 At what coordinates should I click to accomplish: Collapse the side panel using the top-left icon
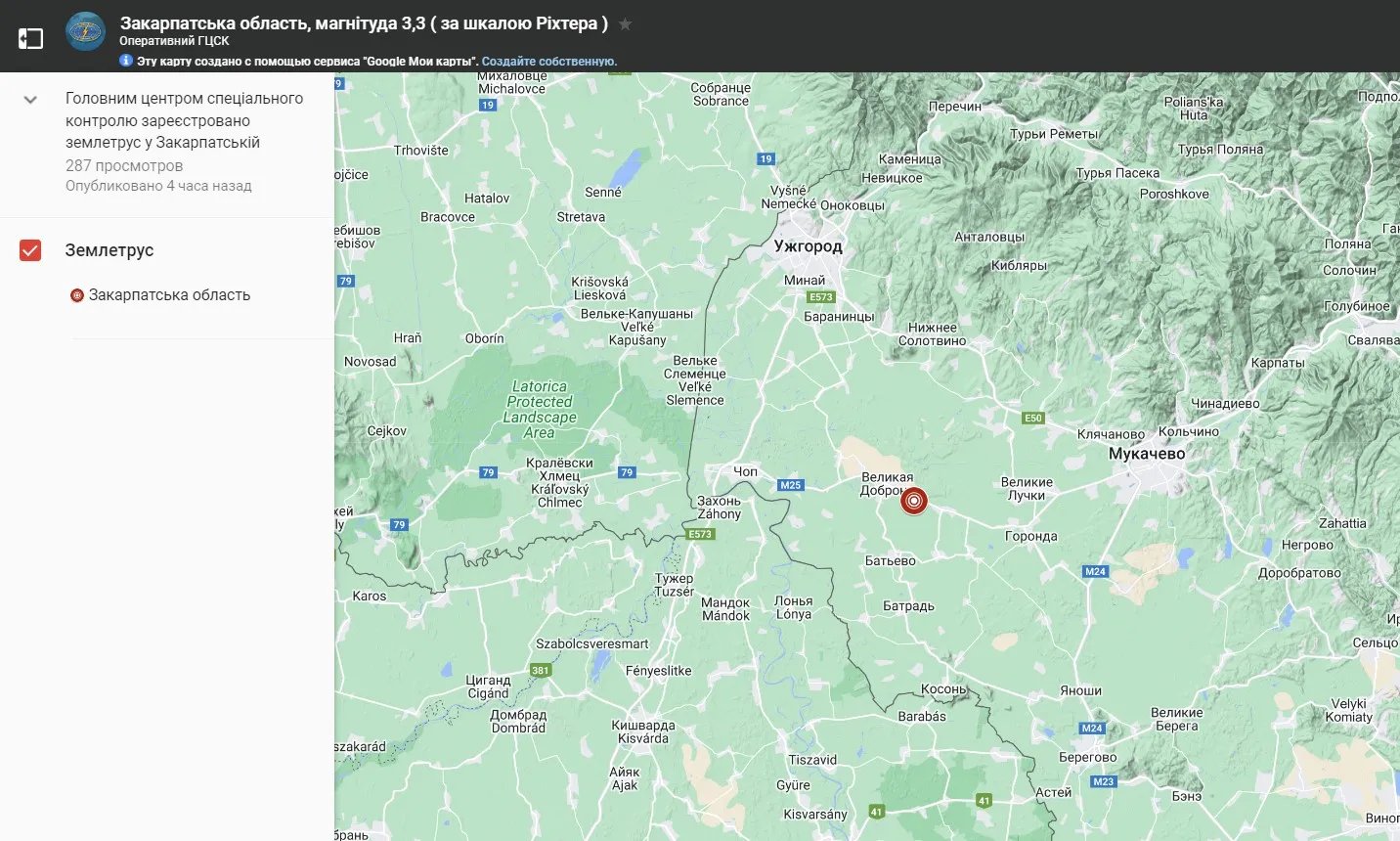tap(30, 38)
